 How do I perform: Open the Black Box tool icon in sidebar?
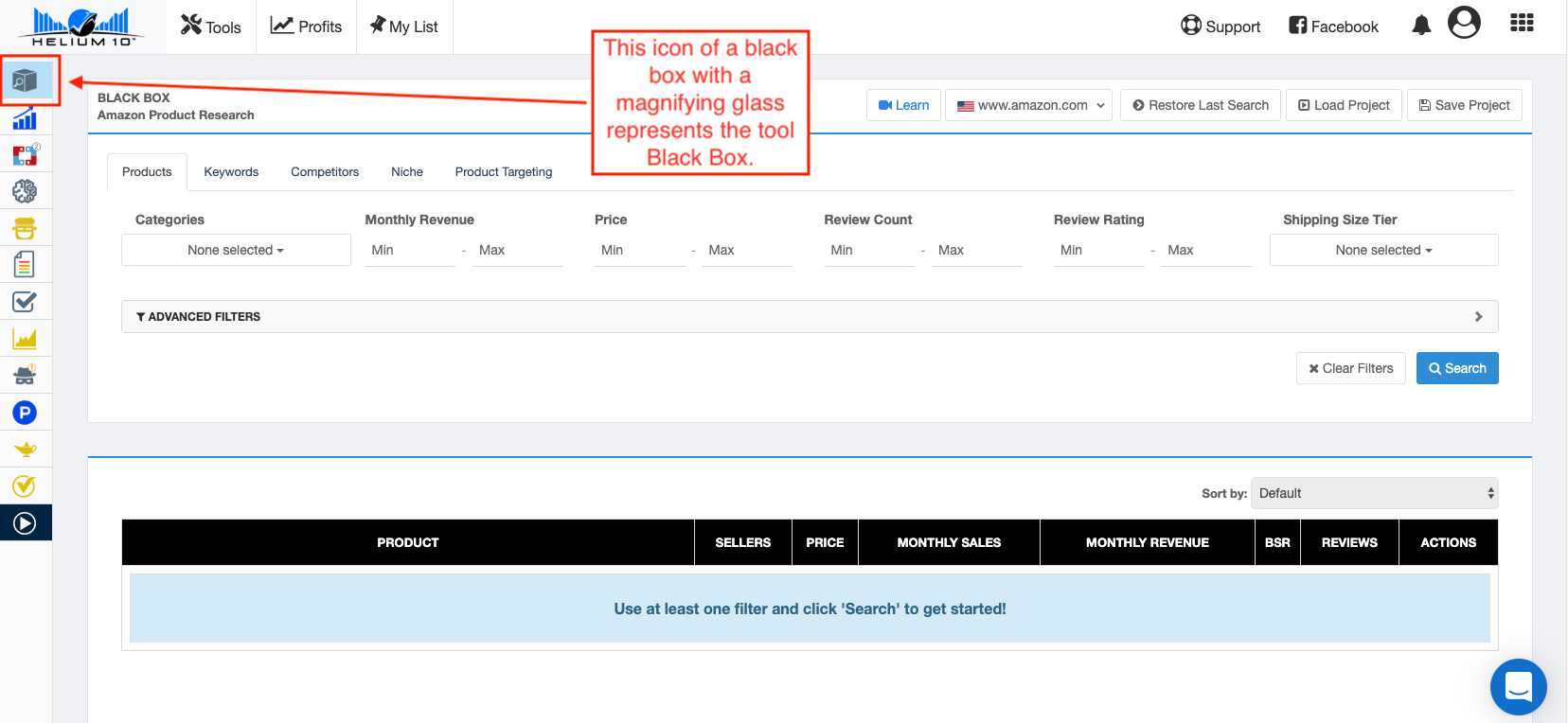point(26,81)
